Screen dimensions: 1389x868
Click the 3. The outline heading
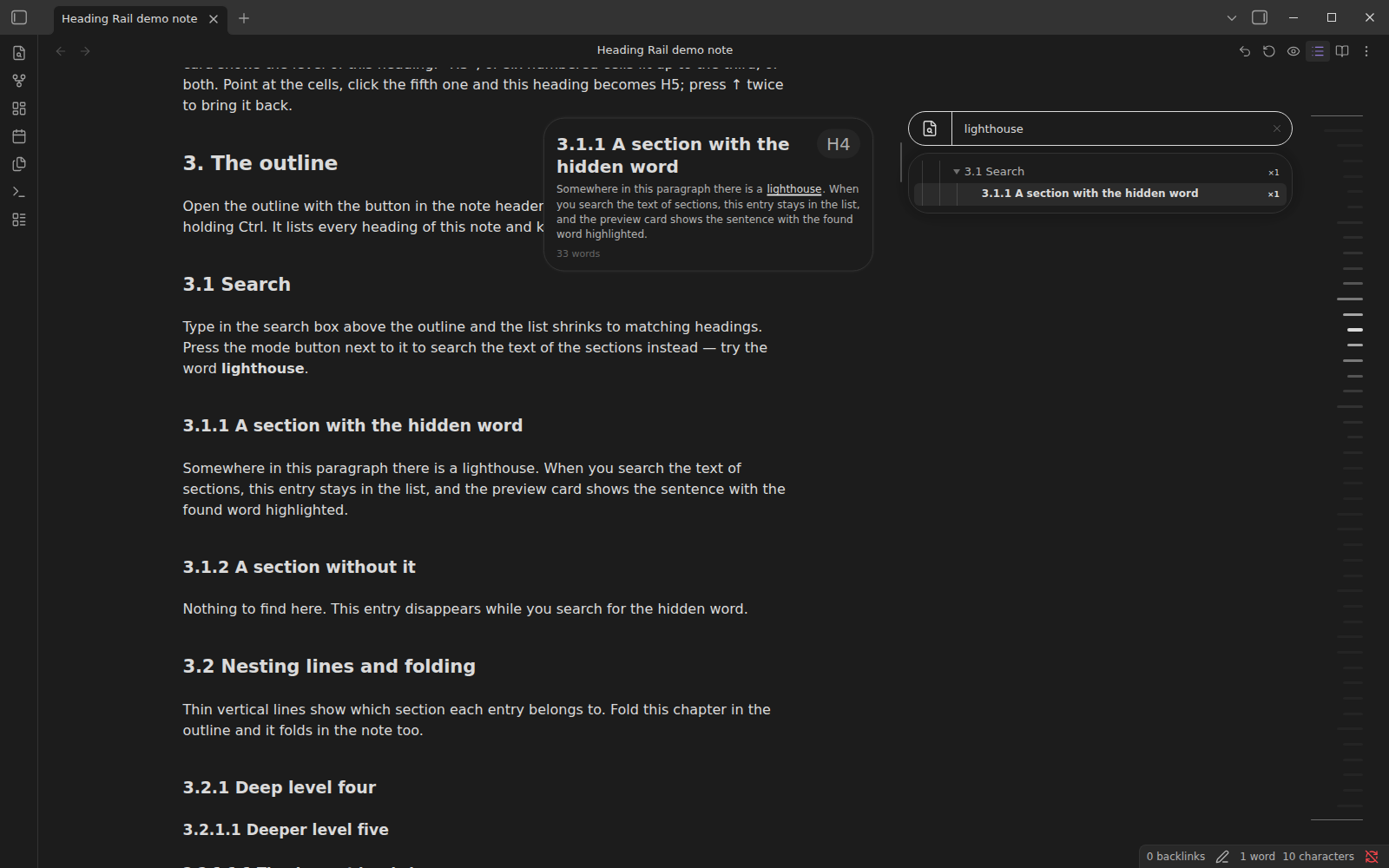click(260, 163)
